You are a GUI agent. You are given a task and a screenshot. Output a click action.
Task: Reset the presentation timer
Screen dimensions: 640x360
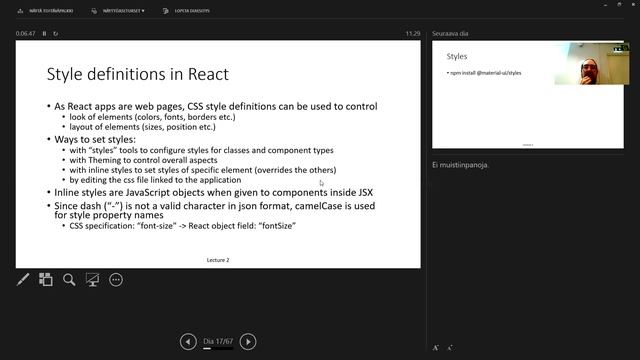(56, 33)
